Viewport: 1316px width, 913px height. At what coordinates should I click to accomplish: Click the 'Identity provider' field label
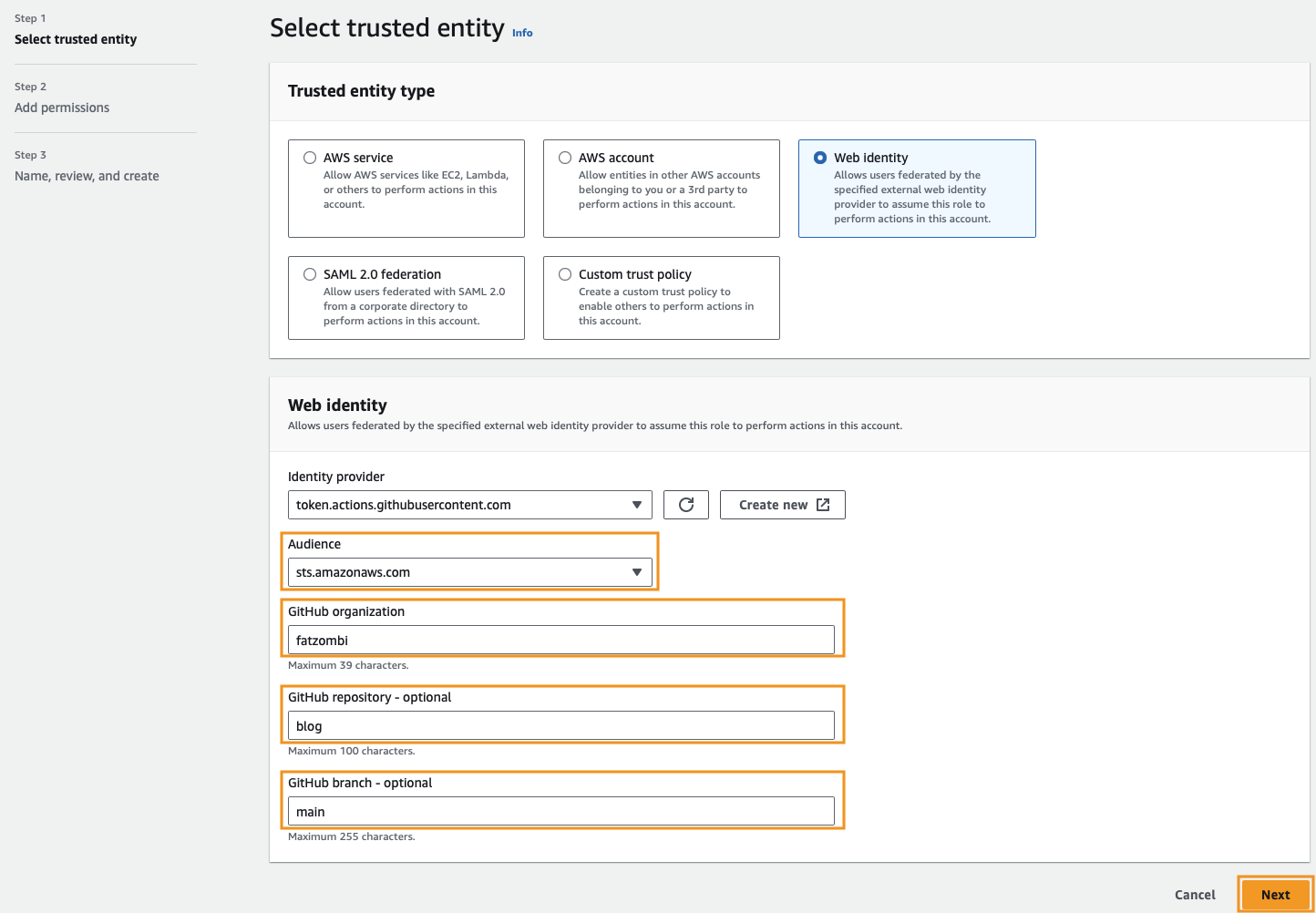(x=336, y=477)
